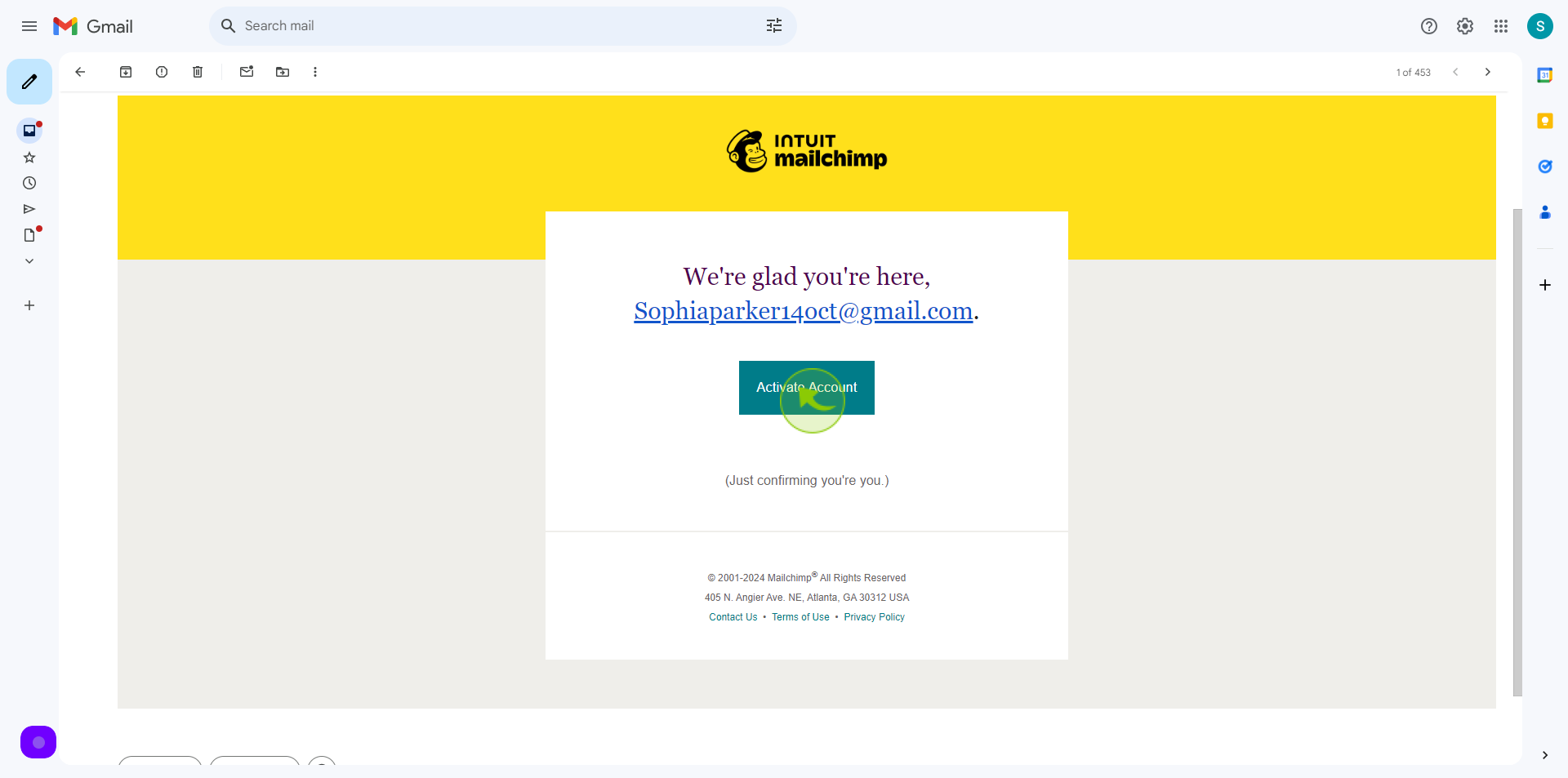
Task: Delete this email
Action: click(x=198, y=72)
